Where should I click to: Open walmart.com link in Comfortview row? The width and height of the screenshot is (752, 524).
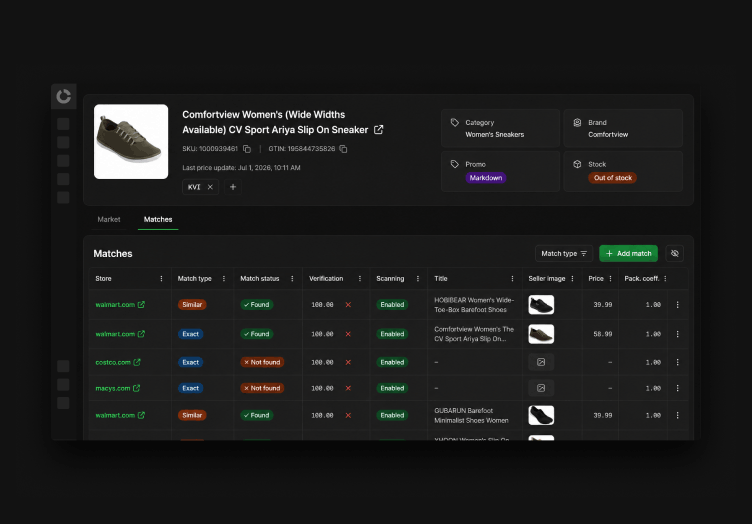(x=120, y=334)
